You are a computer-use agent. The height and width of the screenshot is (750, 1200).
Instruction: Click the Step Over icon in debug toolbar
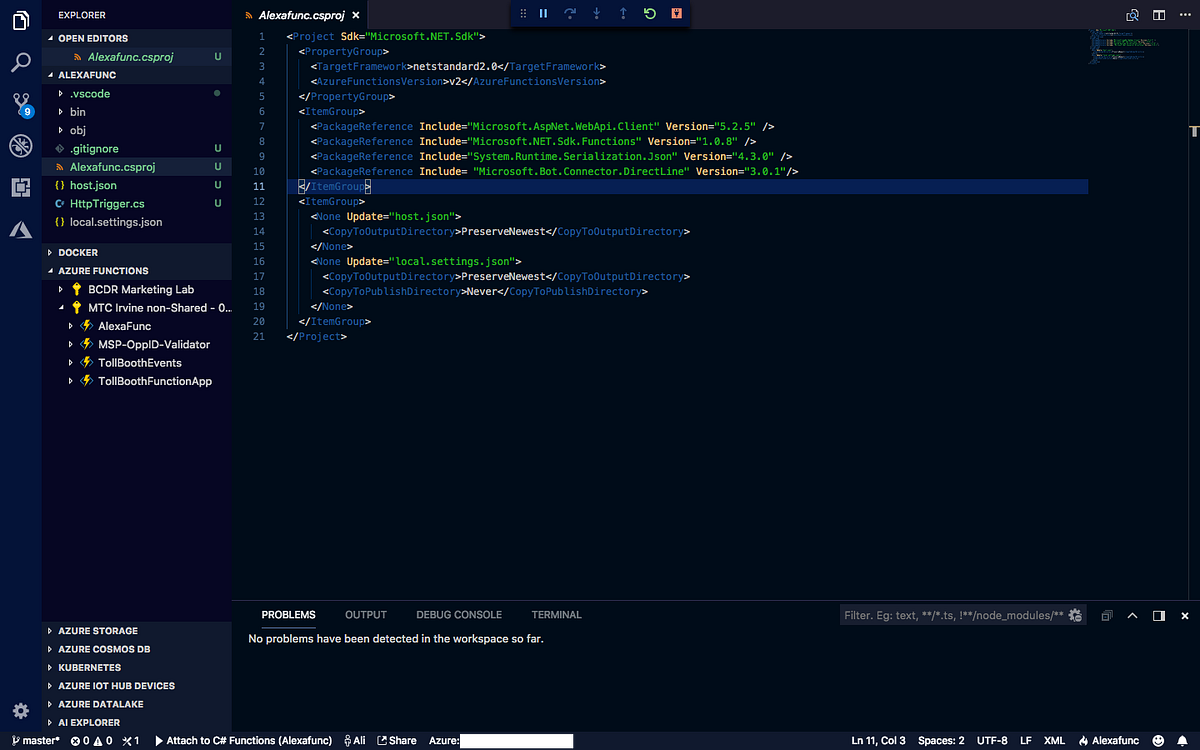[x=570, y=14]
